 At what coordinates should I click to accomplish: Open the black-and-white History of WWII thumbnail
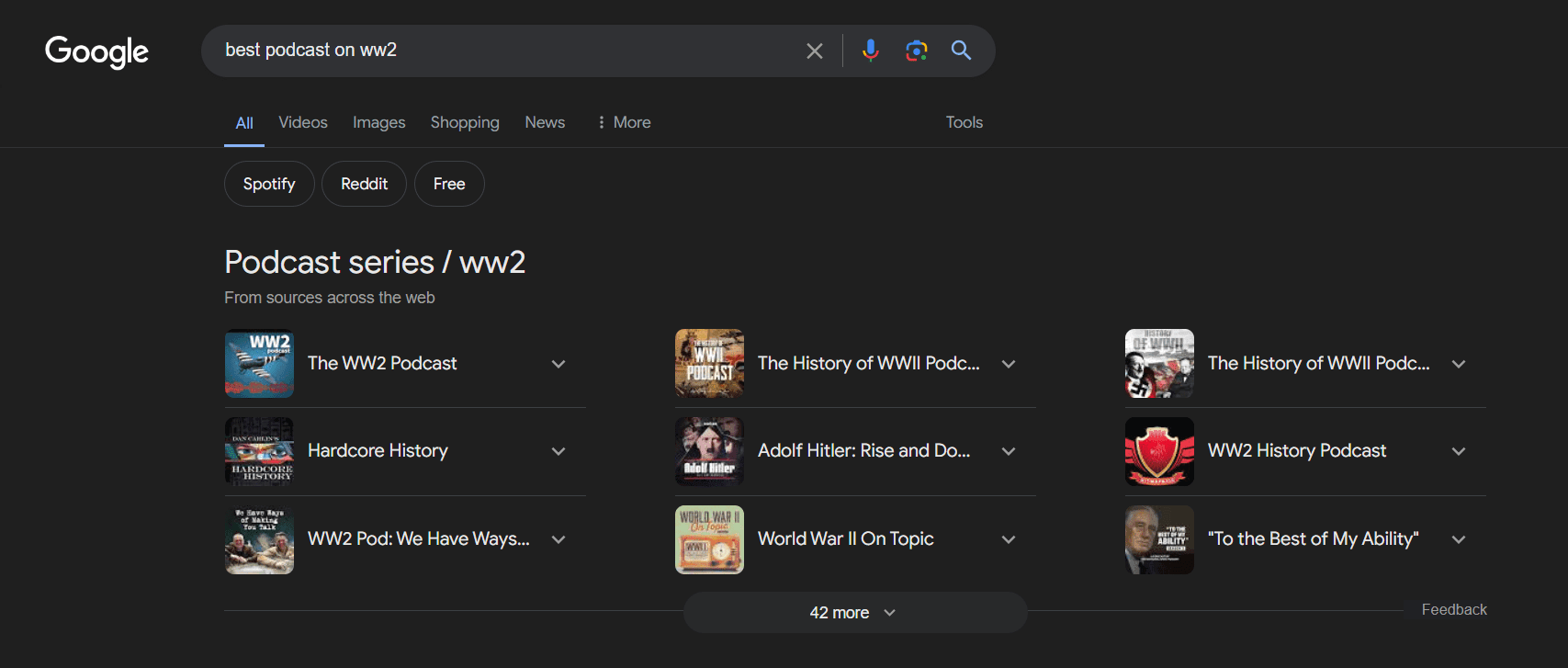pyautogui.click(x=1159, y=364)
